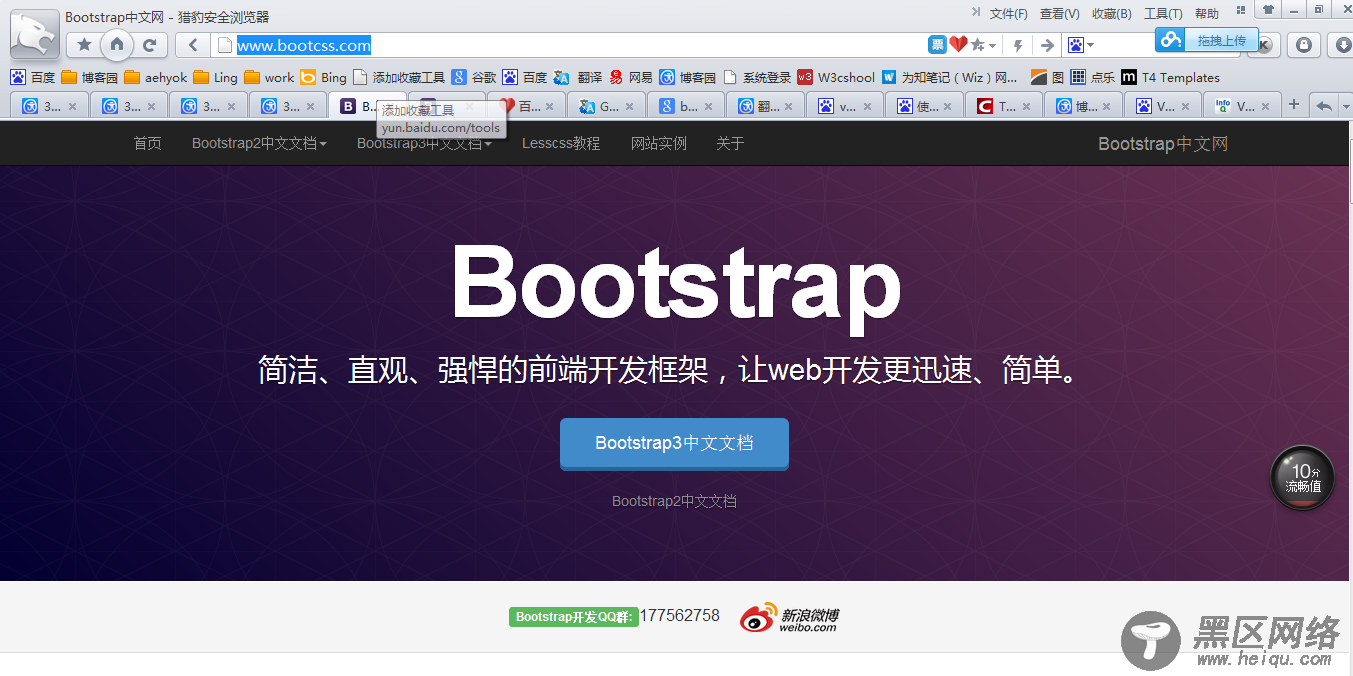Click the shirt skin icon in title bar
The width and height of the screenshot is (1353, 676).
[1268, 10]
